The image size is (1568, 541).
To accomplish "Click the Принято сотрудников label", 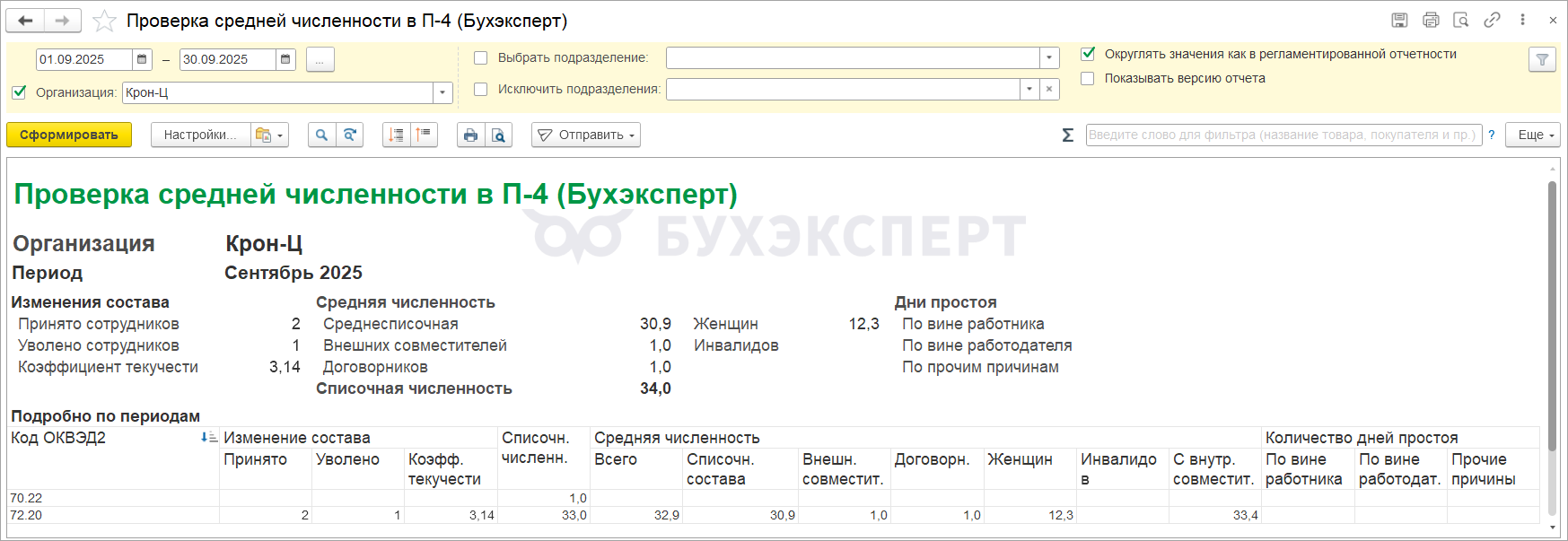I will (x=99, y=324).
